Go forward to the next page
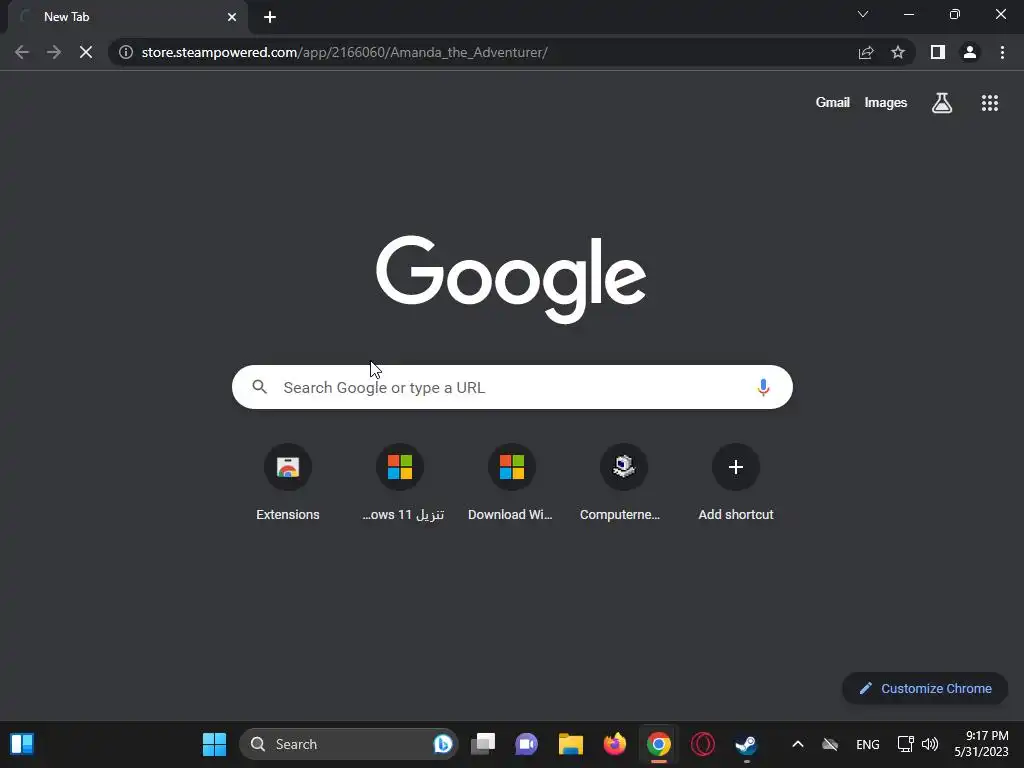This screenshot has height=768, width=1024. coord(54,52)
